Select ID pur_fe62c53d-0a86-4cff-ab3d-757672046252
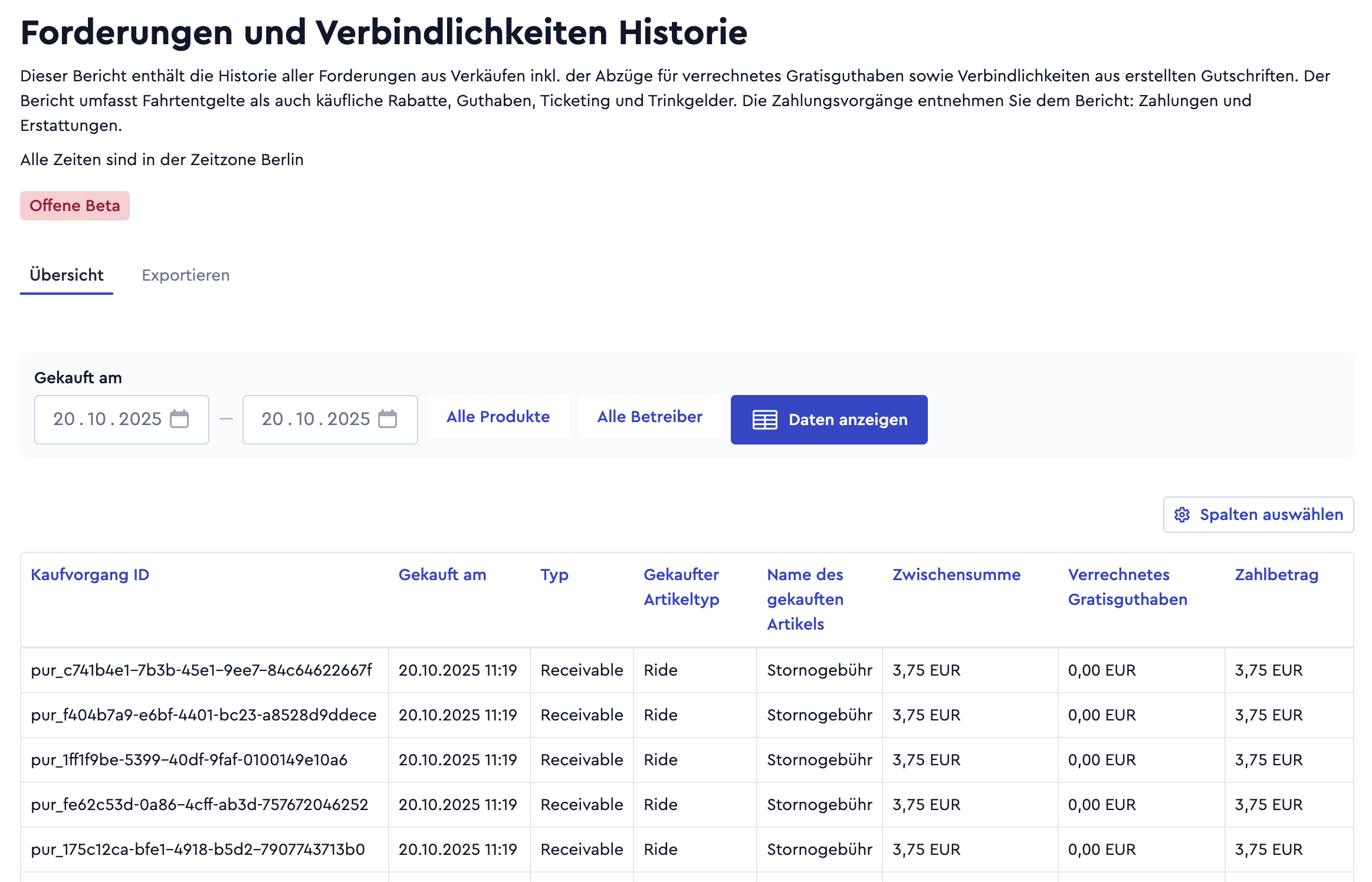 [199, 805]
